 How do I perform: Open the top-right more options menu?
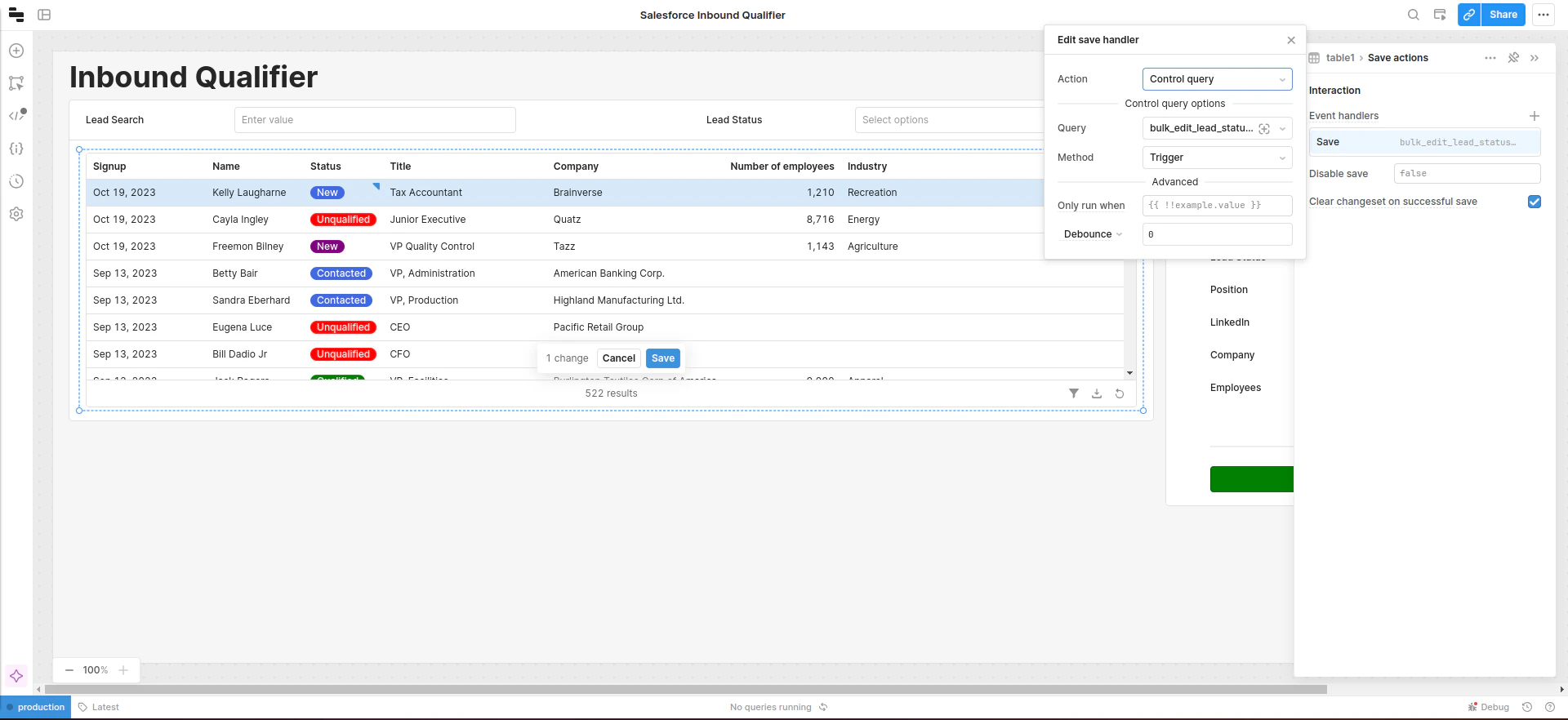click(x=1543, y=15)
